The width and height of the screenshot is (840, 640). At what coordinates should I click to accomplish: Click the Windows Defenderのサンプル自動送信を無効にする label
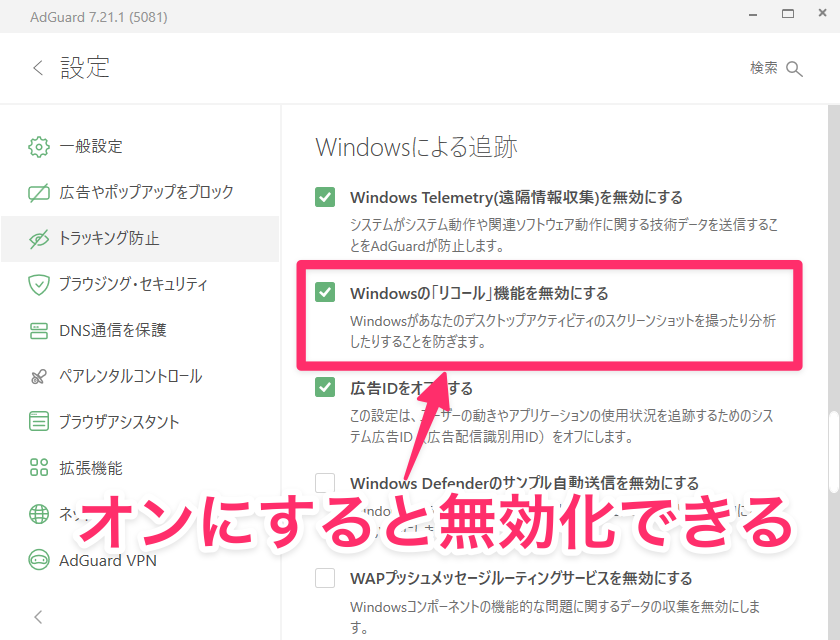point(524,483)
